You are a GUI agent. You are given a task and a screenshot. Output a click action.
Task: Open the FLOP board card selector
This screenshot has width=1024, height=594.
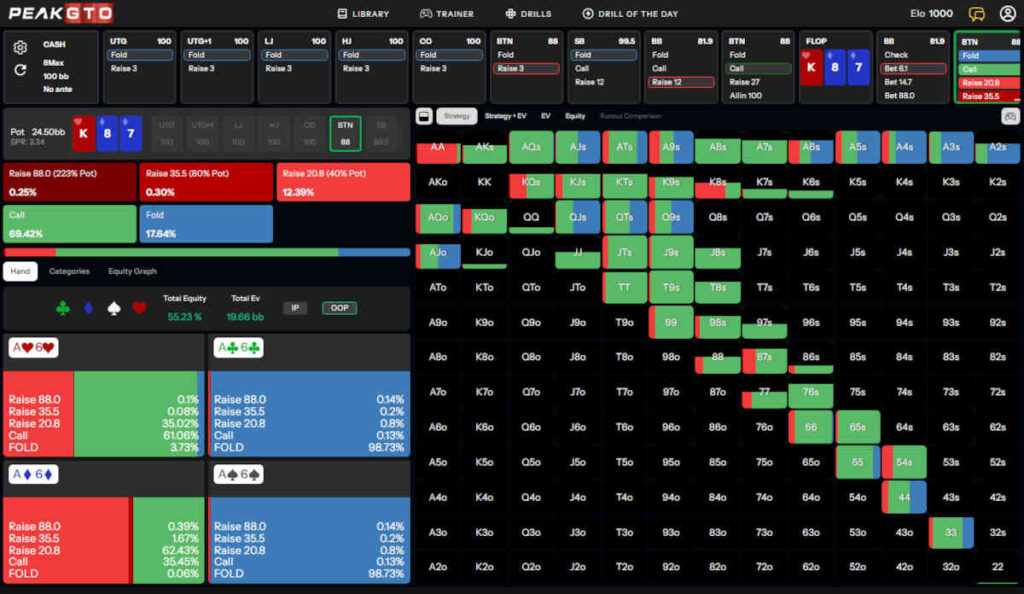coord(836,67)
